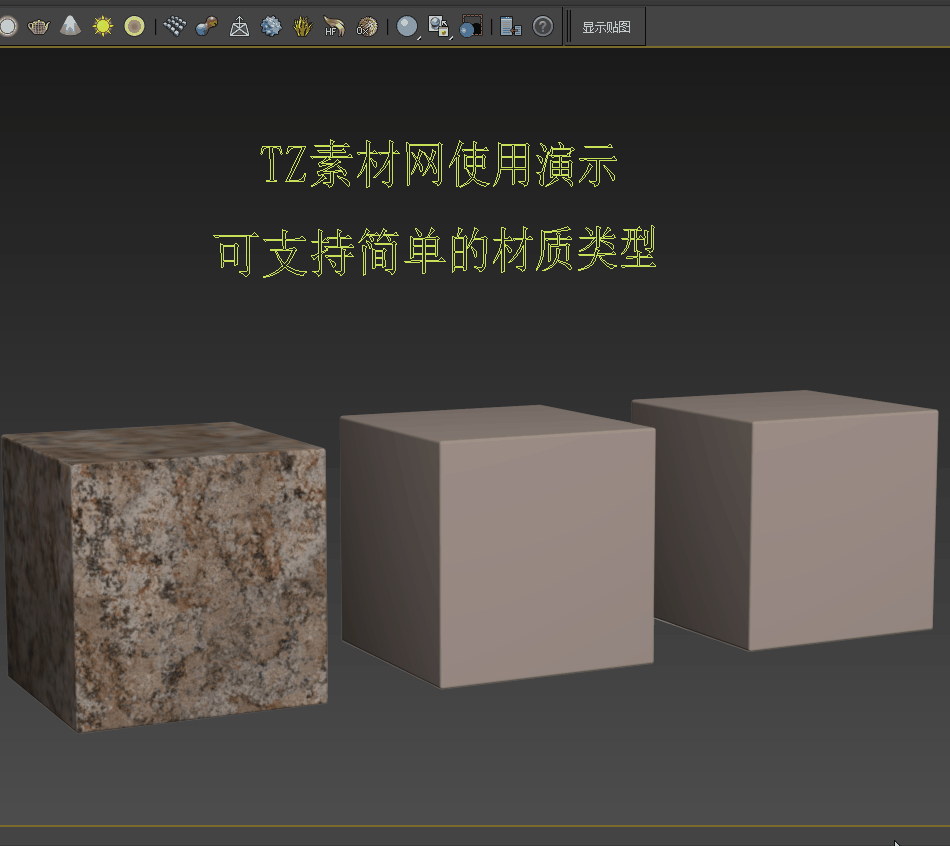Click the yellow grass tuft icon
Screen dimensions: 950x846
click(302, 27)
